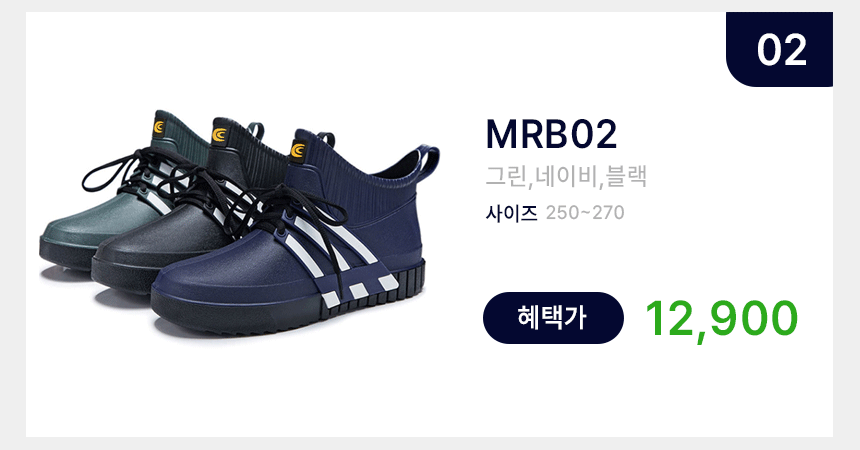Click the yellow logo on the navy shoe
This screenshot has height=450, width=860.
point(298,150)
